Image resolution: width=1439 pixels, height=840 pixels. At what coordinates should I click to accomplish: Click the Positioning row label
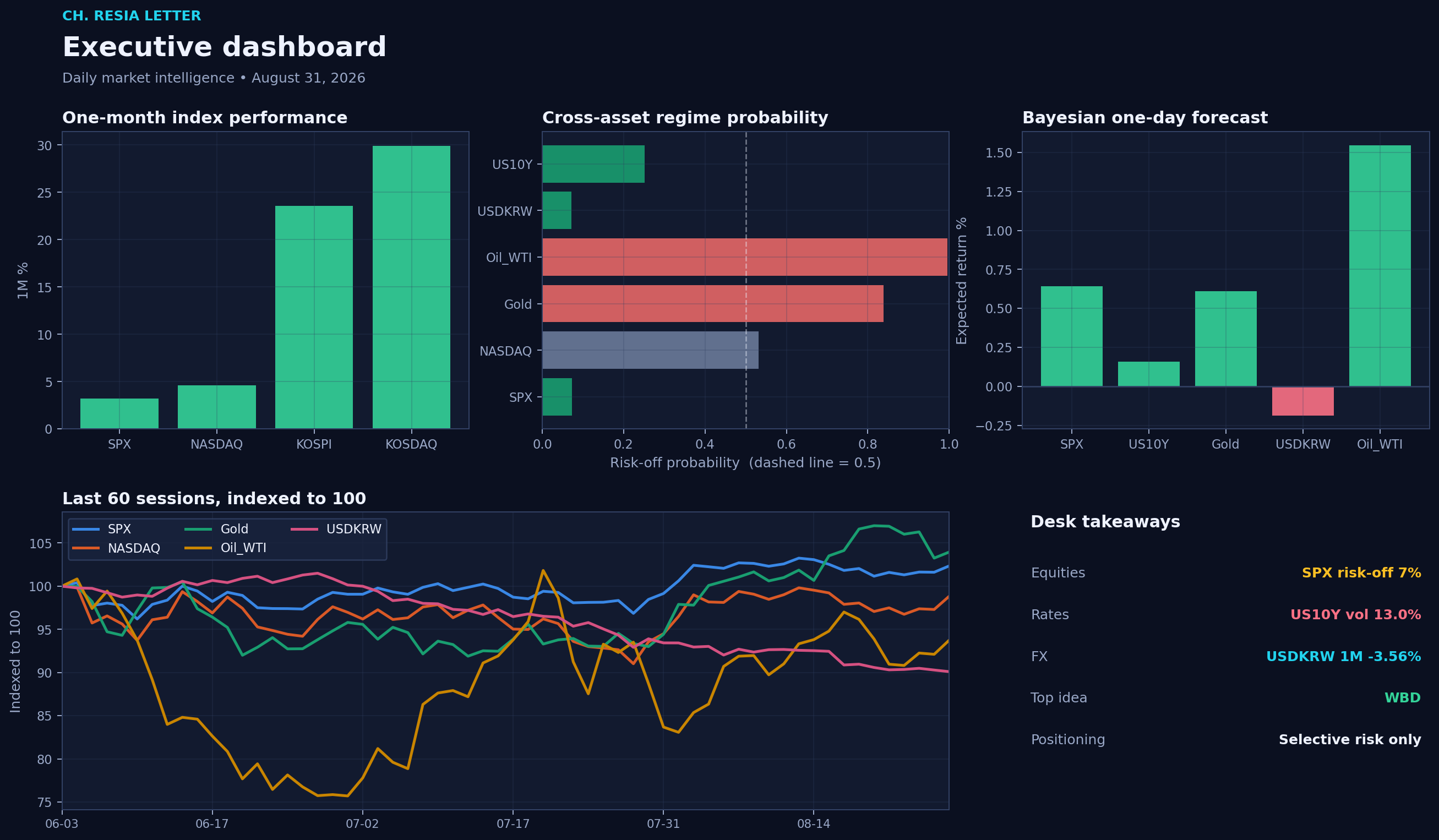1068,739
